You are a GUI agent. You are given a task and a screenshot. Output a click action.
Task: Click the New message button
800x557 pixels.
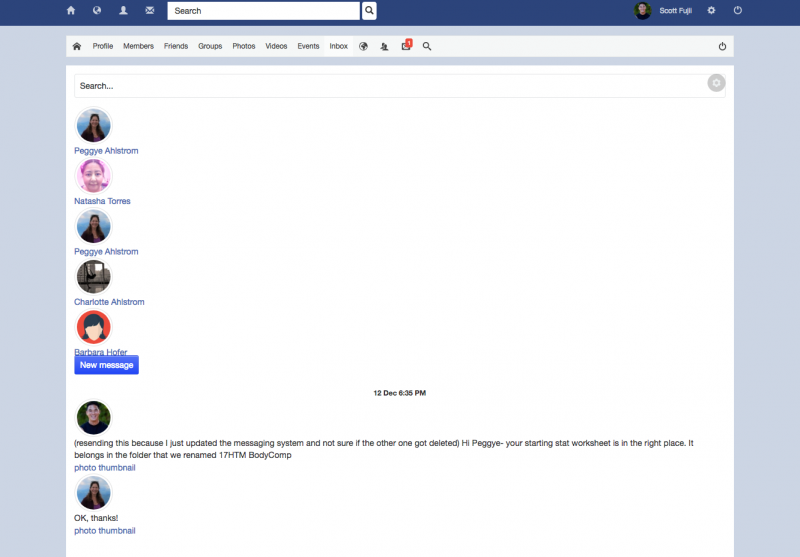pyautogui.click(x=107, y=365)
